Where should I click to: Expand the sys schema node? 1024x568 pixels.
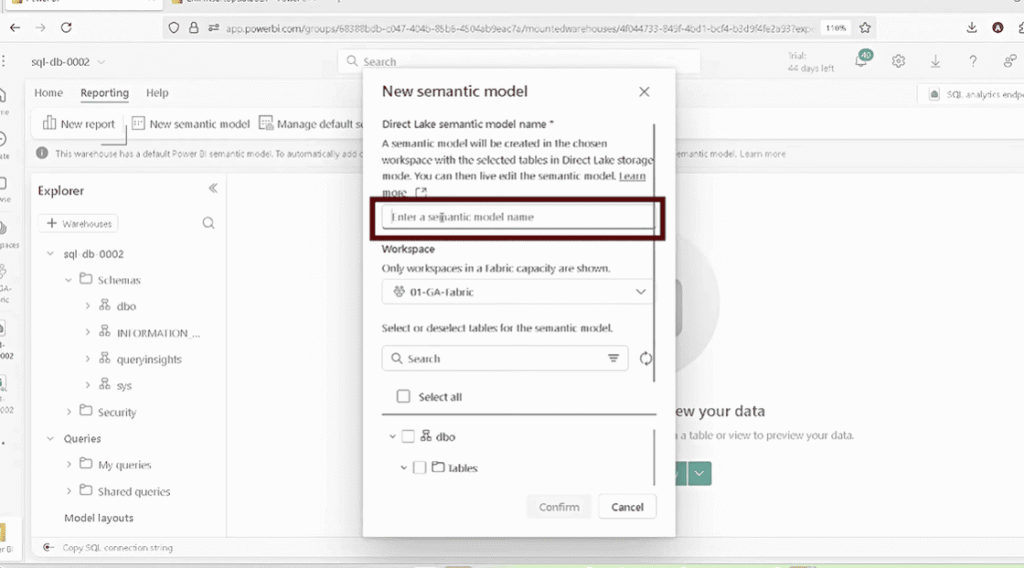point(88,385)
